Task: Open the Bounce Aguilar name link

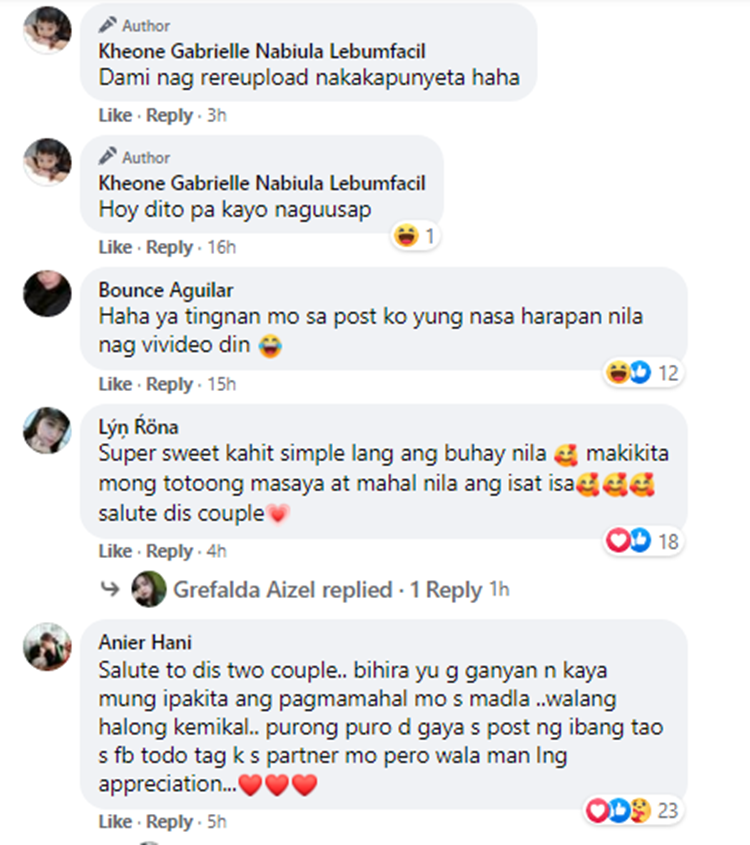Action: 166,290
